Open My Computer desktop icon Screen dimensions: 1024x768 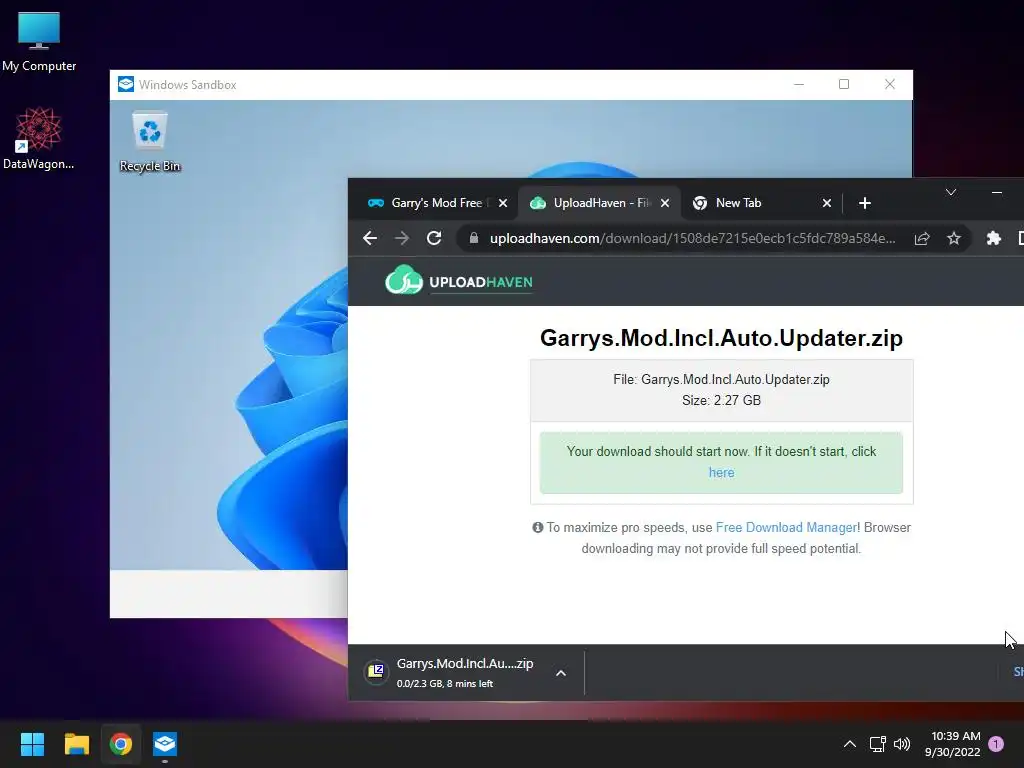tap(39, 41)
